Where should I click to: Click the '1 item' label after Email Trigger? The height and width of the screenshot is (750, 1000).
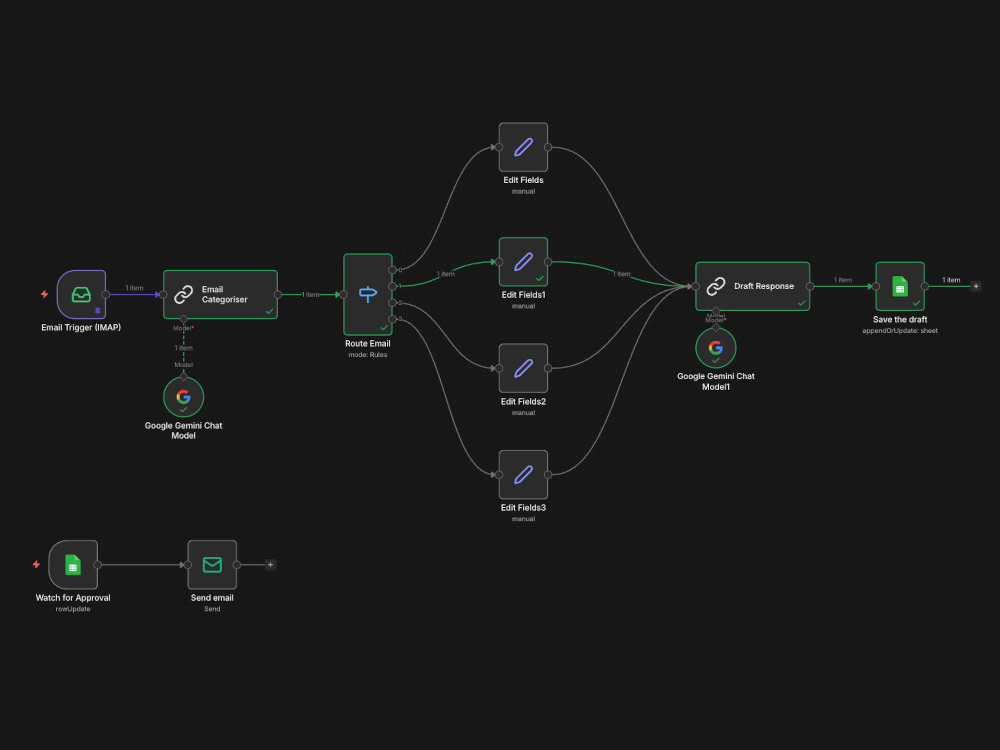tap(135, 288)
